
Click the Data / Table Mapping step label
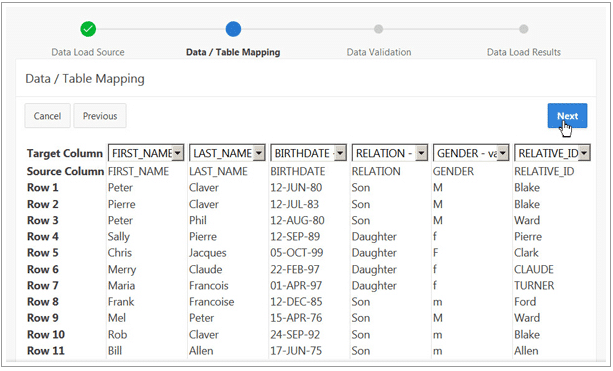coord(233,52)
